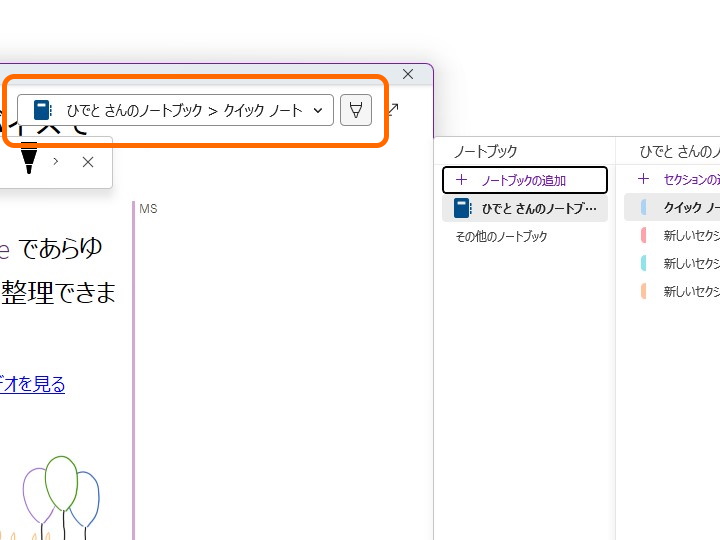Select 'ひでと さんのノートブ…' in notebook list

[525, 208]
